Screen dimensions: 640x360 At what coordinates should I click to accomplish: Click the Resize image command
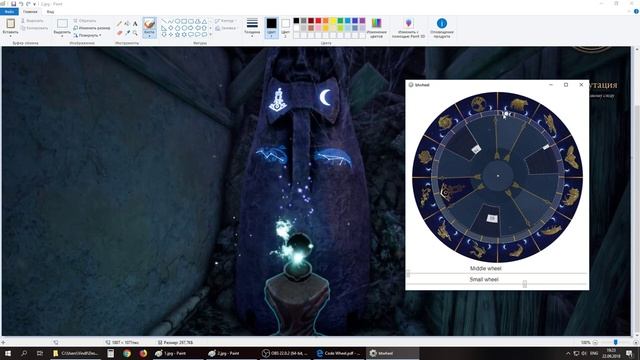click(91, 28)
